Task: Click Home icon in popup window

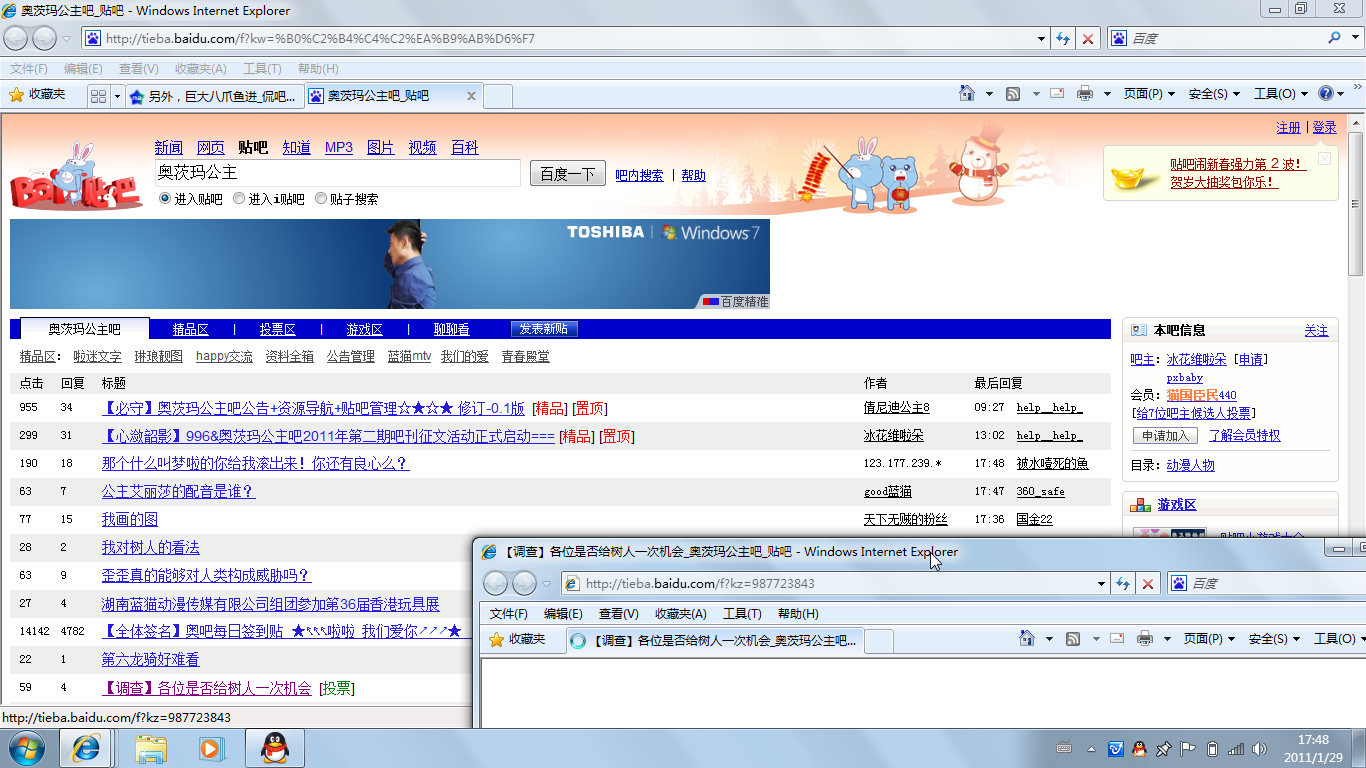Action: [1026, 639]
